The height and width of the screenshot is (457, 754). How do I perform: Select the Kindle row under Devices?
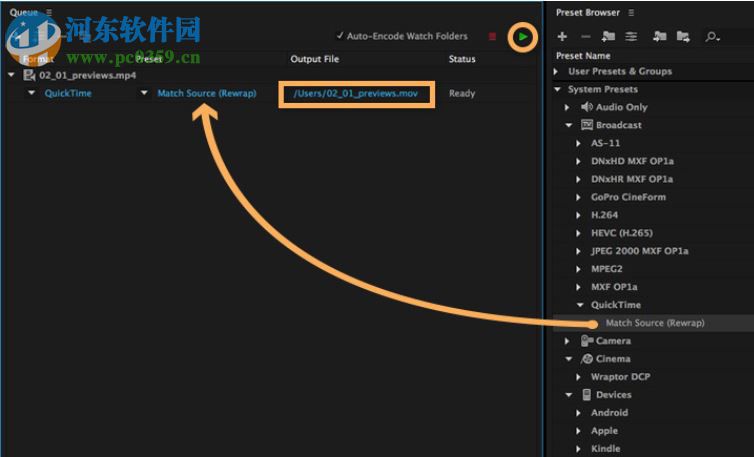pos(605,449)
